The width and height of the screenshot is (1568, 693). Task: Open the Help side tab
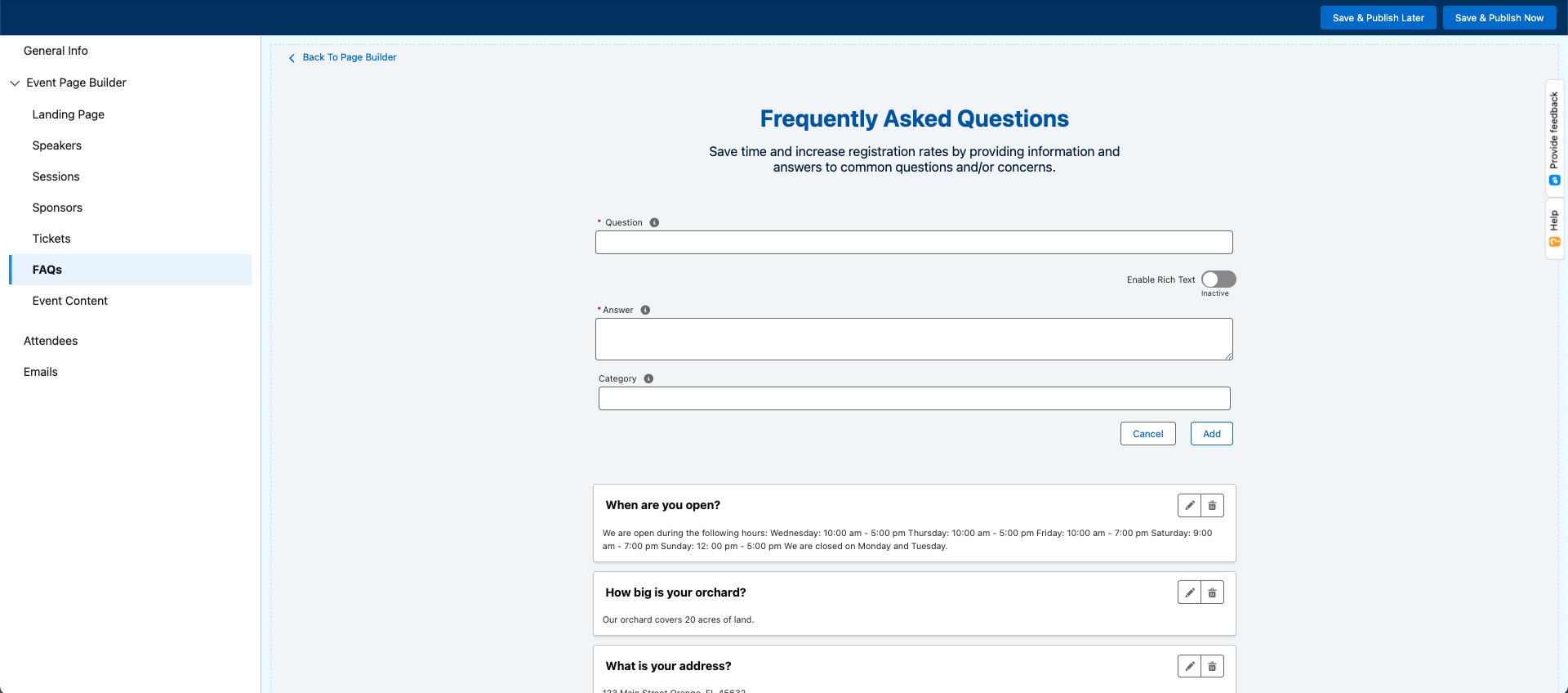(x=1554, y=229)
